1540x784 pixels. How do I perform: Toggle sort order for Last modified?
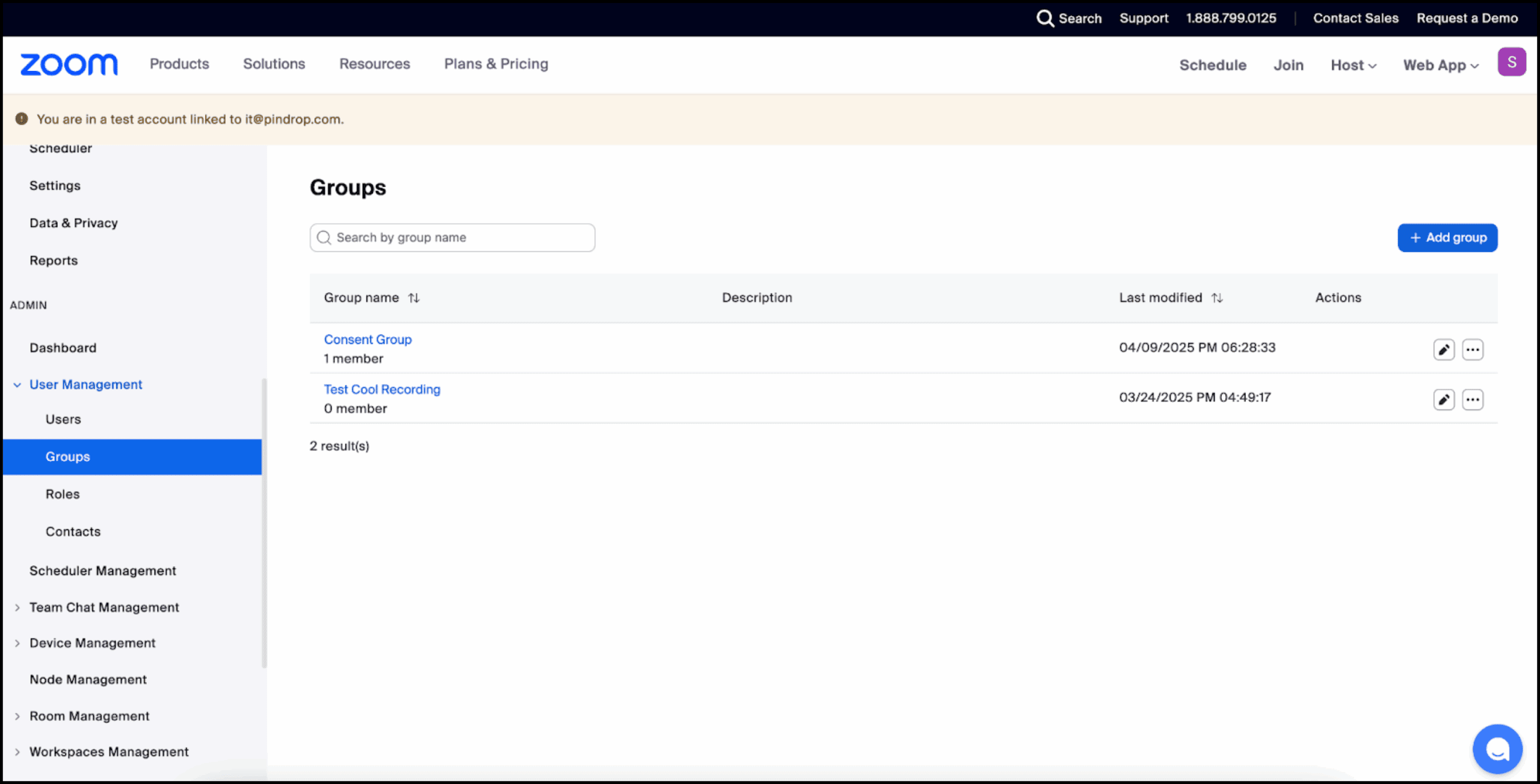1217,298
